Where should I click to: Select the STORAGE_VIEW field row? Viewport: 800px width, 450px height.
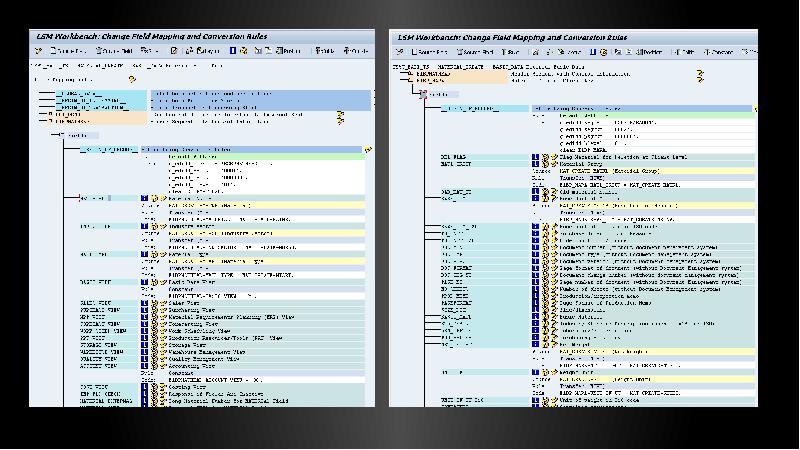click(x=95, y=345)
